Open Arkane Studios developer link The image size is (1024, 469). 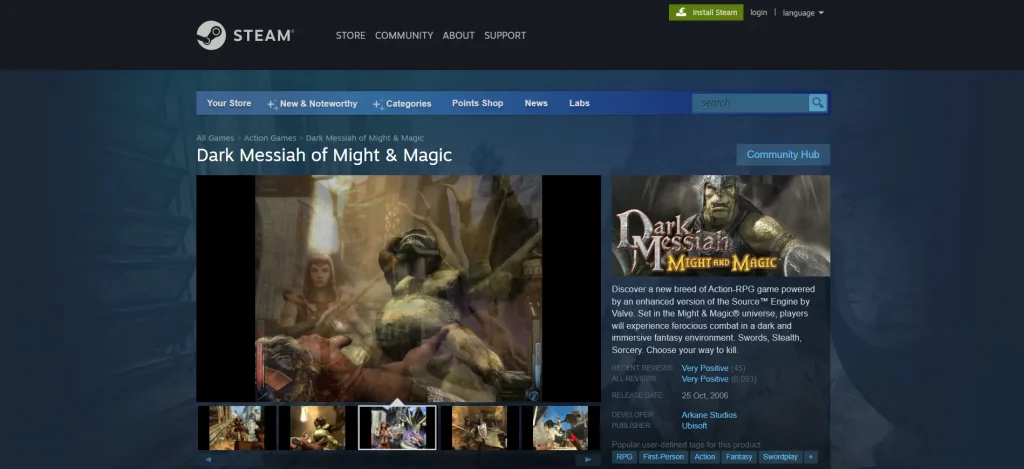coord(709,415)
